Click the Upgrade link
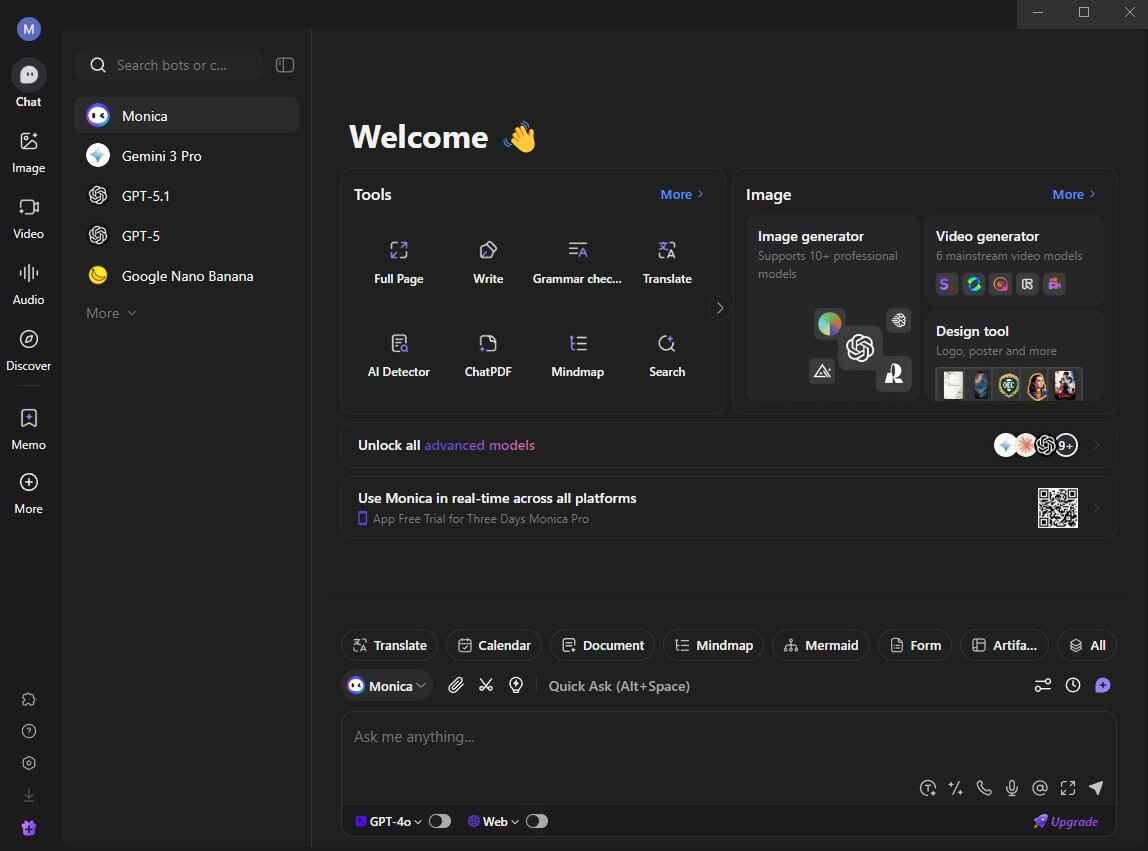Viewport: 1148px width, 851px height. coord(1066,820)
